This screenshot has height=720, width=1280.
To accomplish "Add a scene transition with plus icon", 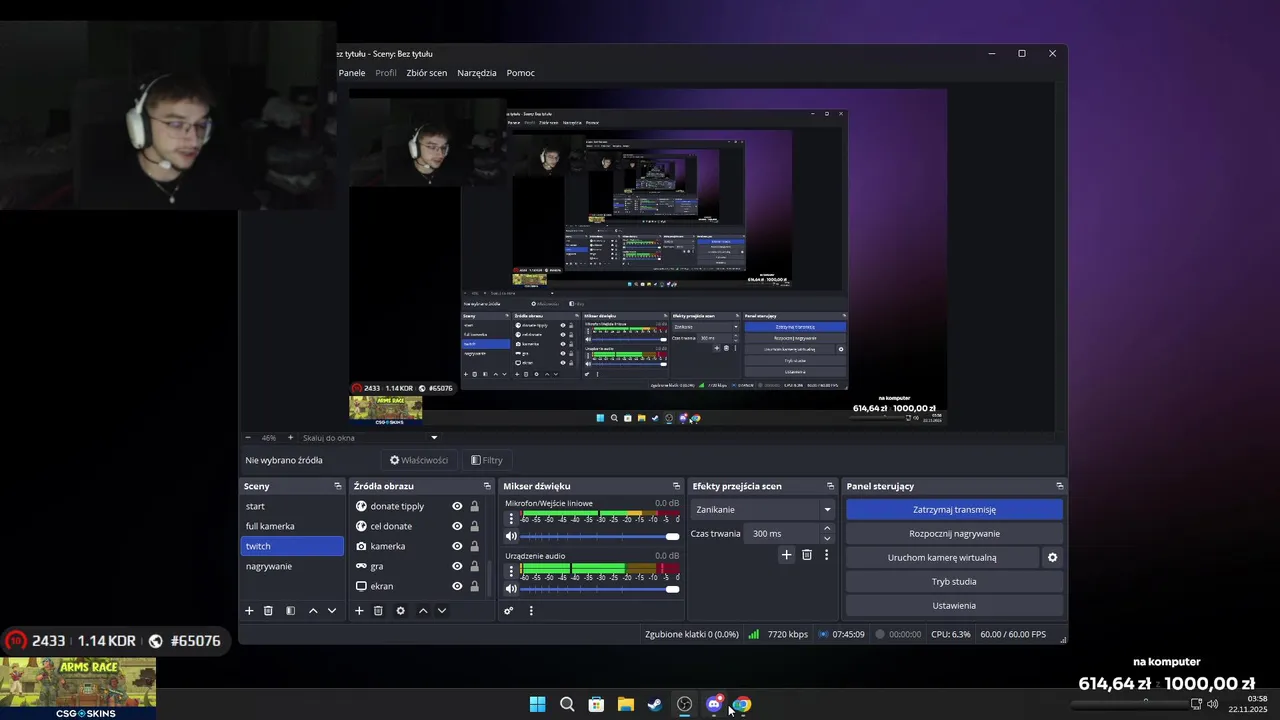I will (x=787, y=555).
